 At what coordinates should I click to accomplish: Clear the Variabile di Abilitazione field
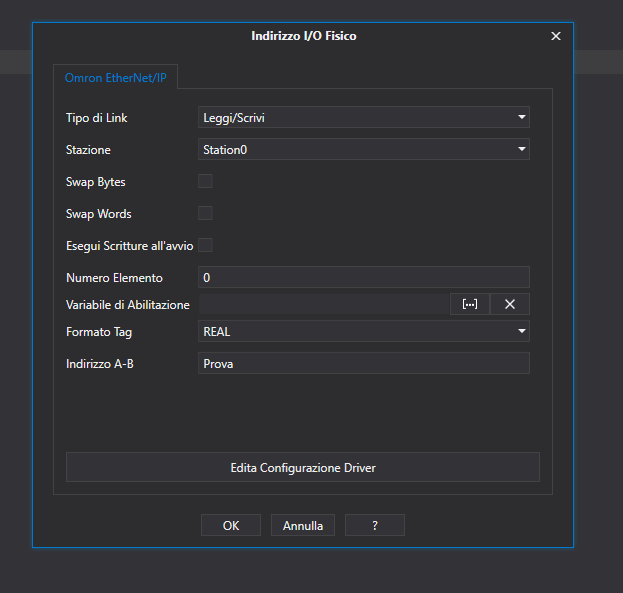510,304
